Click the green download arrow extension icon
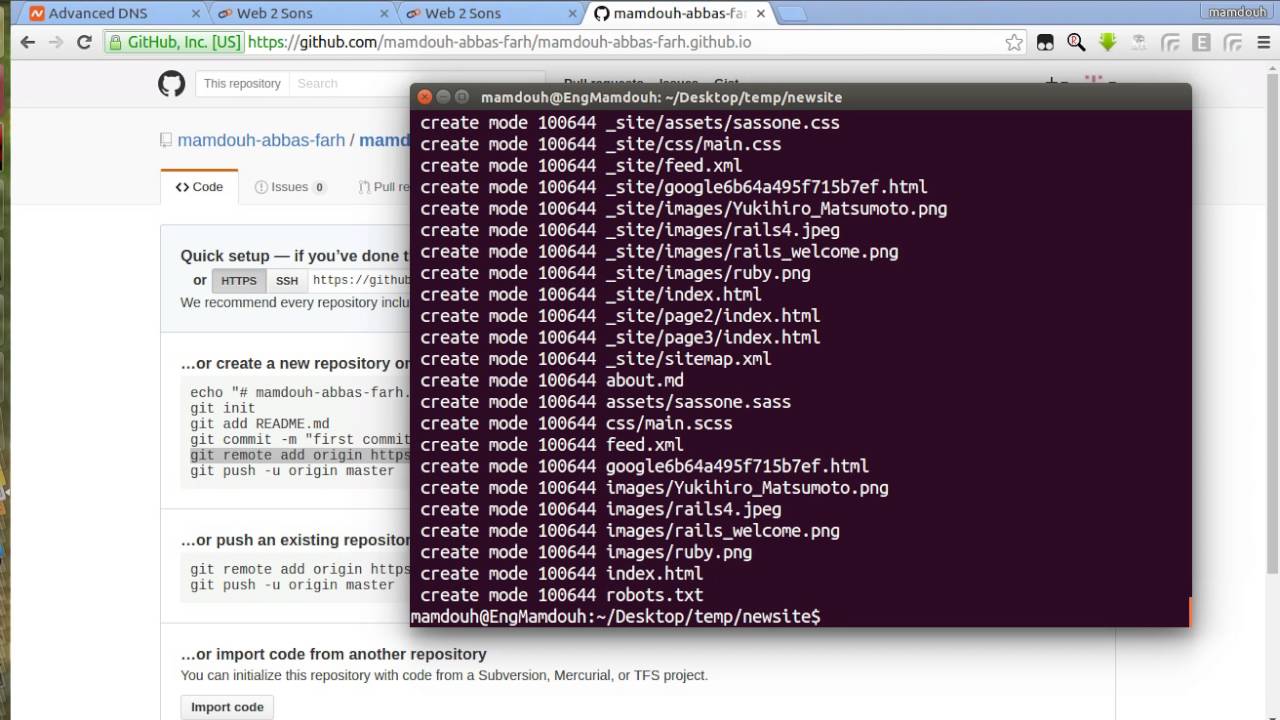 (1107, 42)
